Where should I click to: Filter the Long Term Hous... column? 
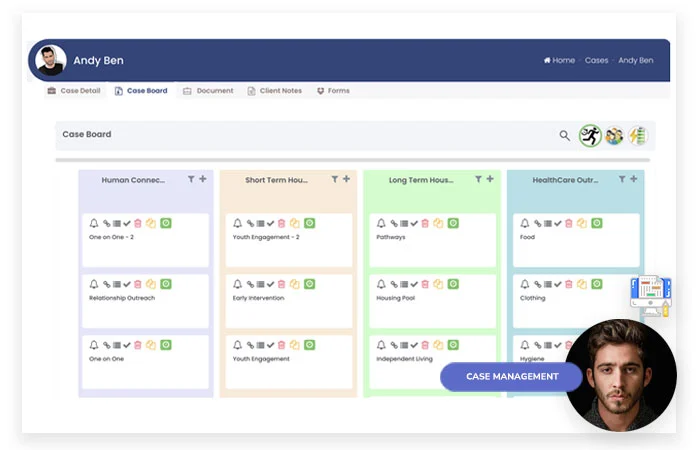pyautogui.click(x=478, y=179)
